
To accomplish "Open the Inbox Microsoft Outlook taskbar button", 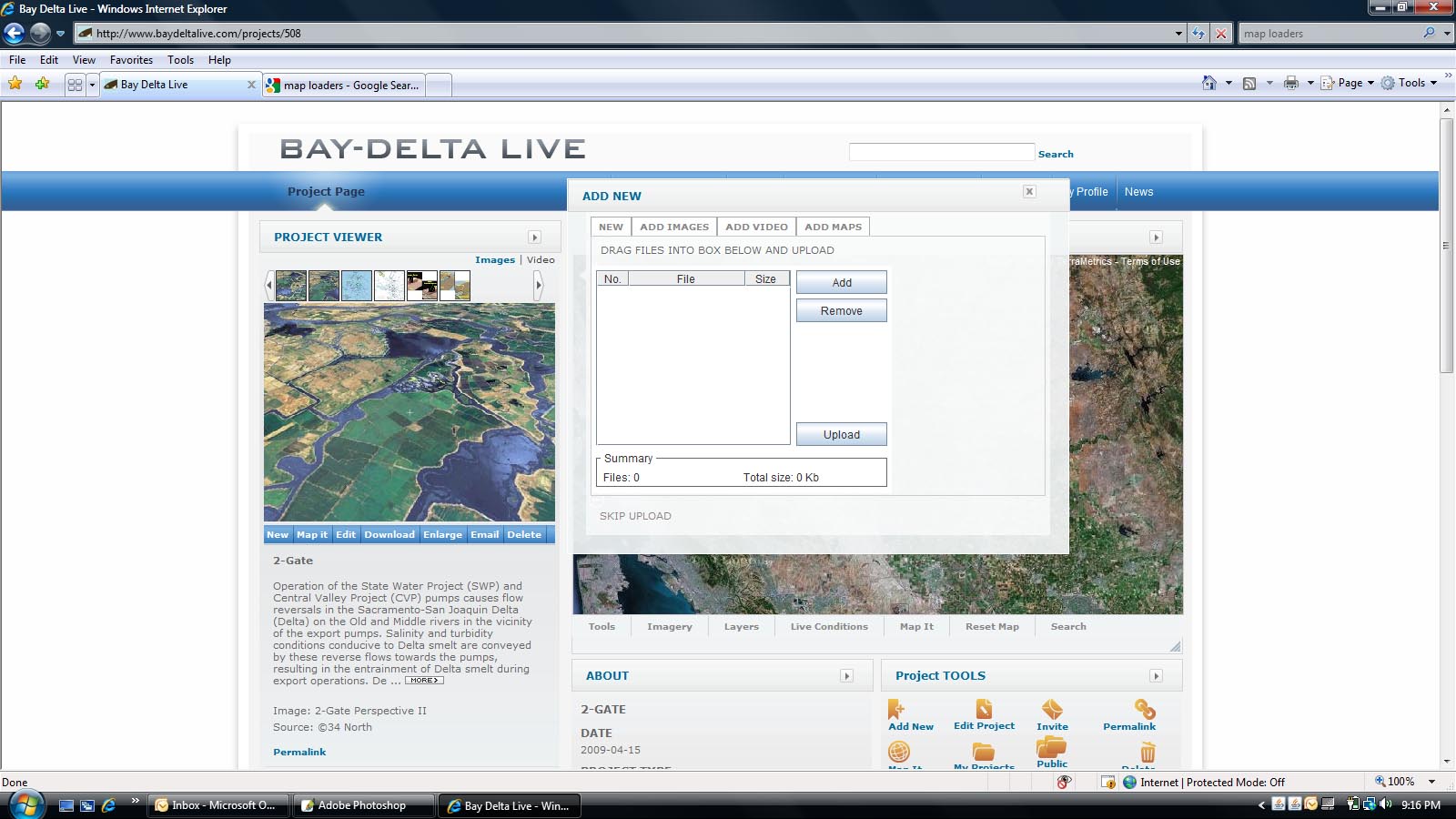I will [x=218, y=805].
